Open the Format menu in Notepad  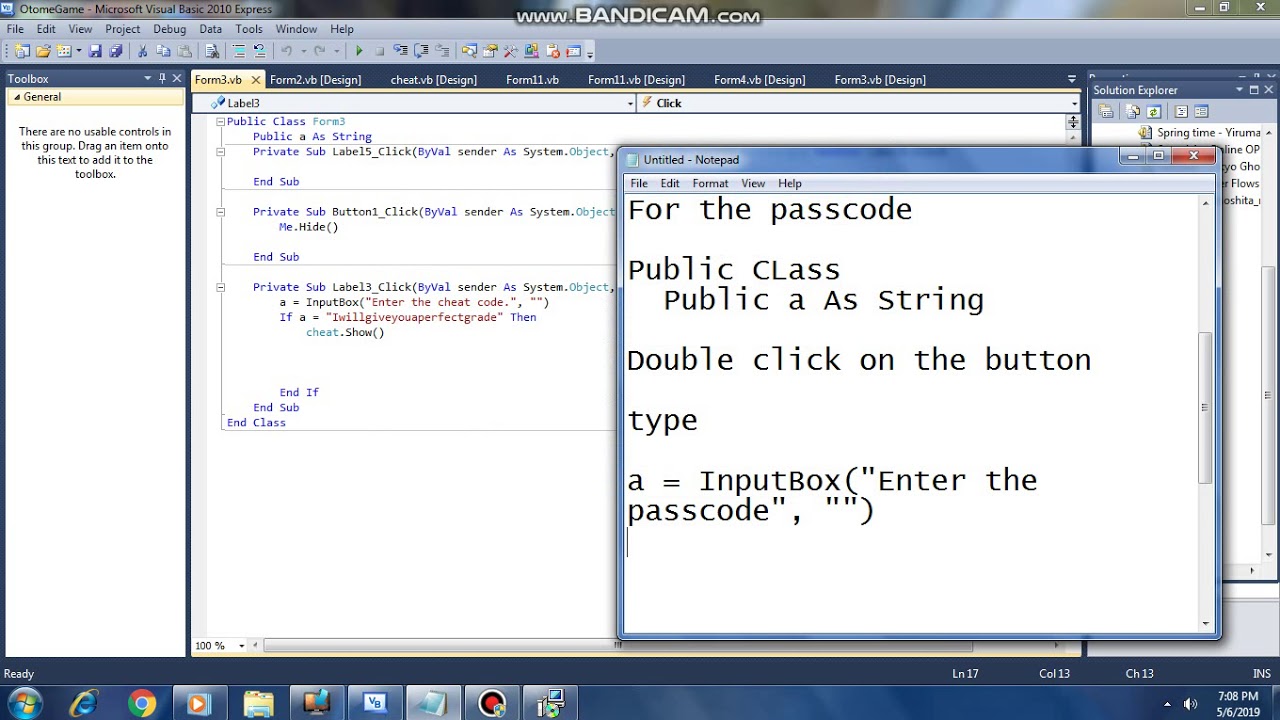point(710,183)
